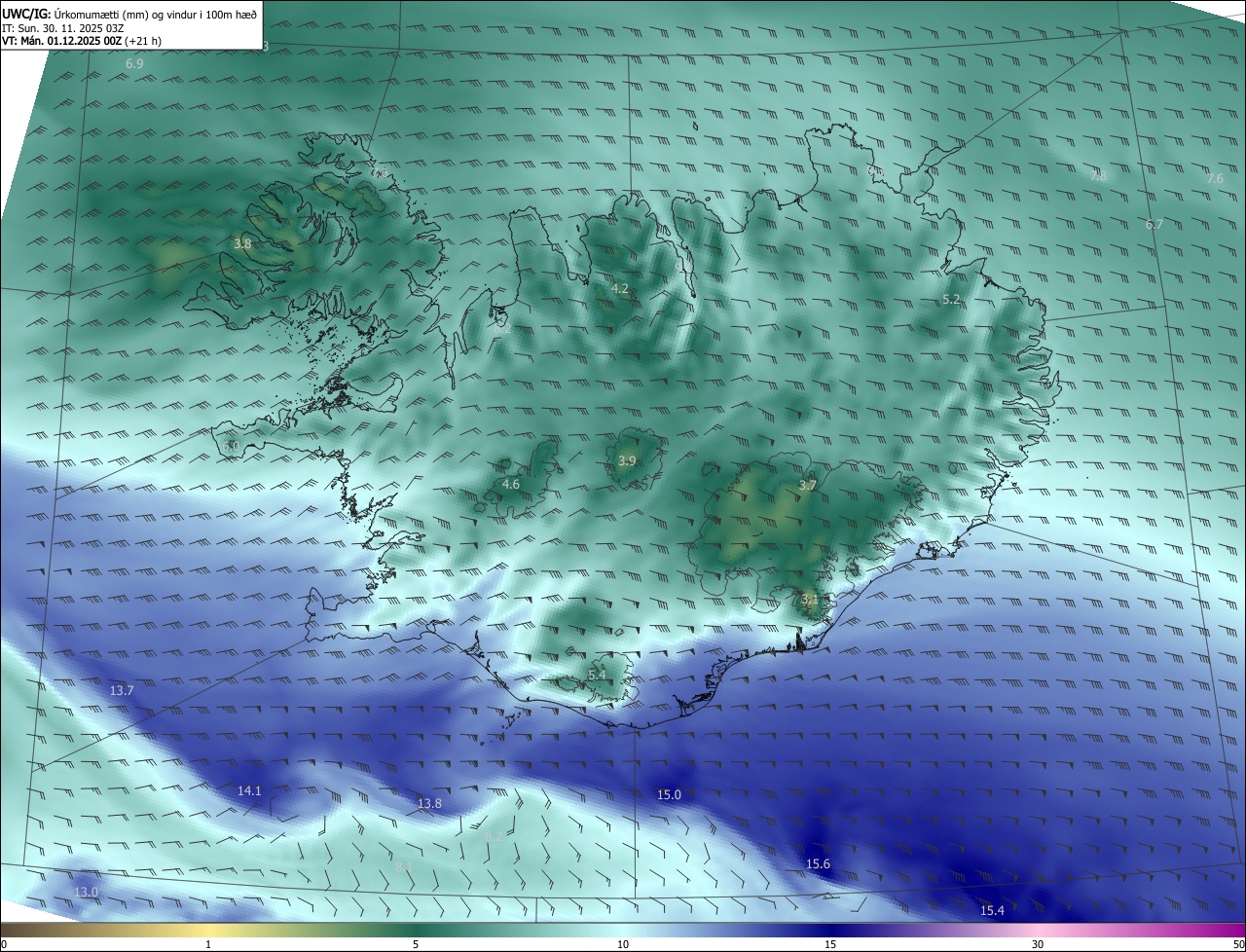Click the 15.4 value label

pyautogui.click(x=992, y=910)
